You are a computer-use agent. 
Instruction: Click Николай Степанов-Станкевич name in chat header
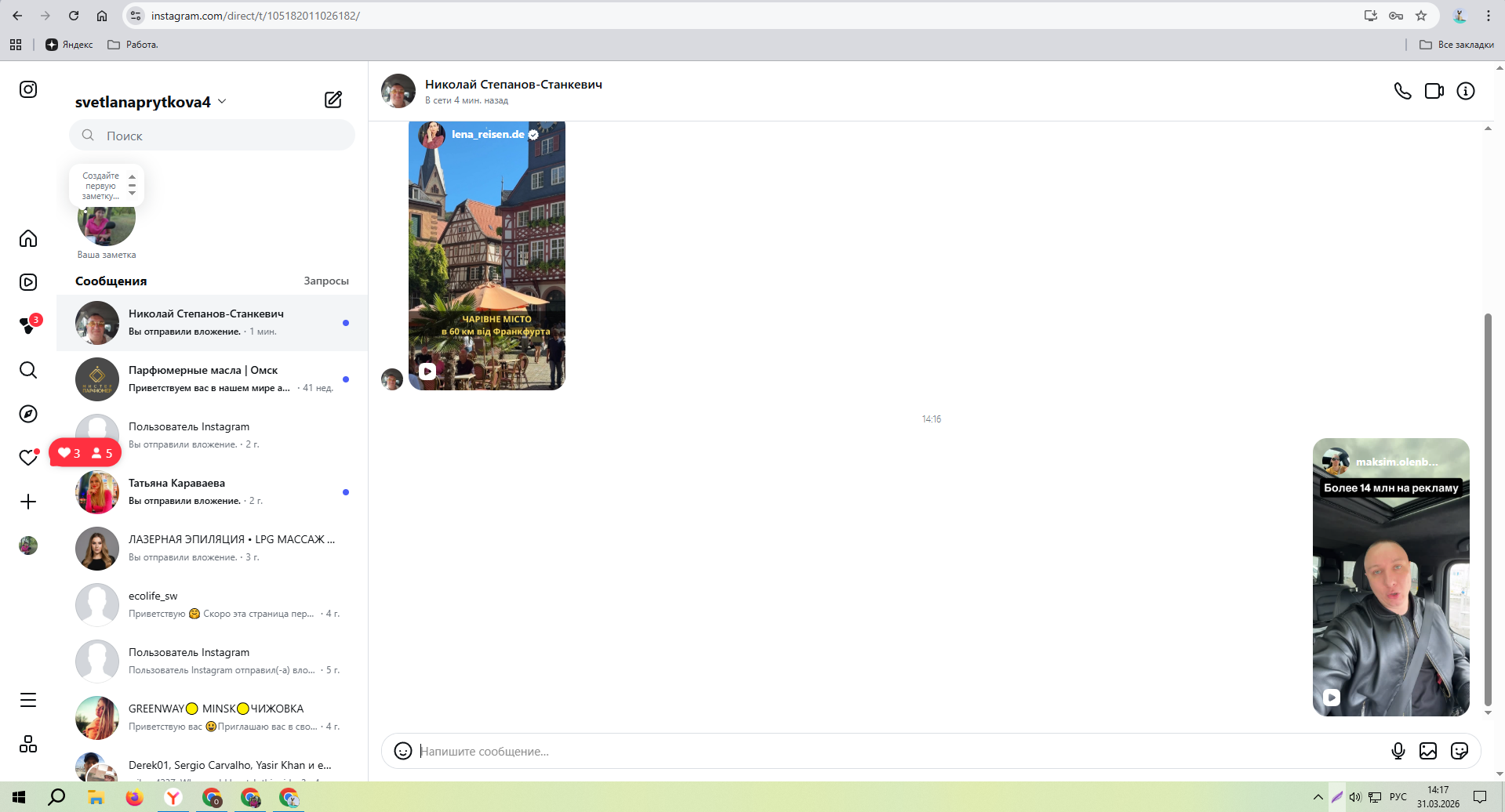tap(514, 85)
